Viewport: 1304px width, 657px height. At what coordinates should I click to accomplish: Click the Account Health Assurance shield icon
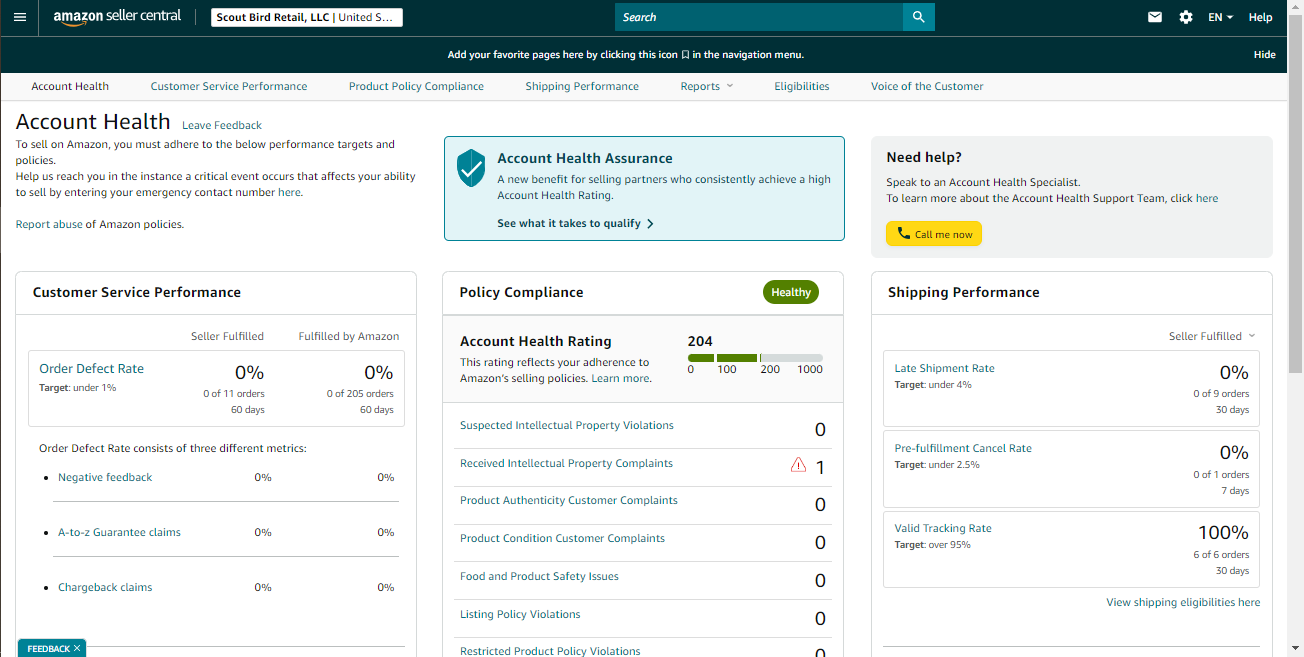click(x=471, y=168)
